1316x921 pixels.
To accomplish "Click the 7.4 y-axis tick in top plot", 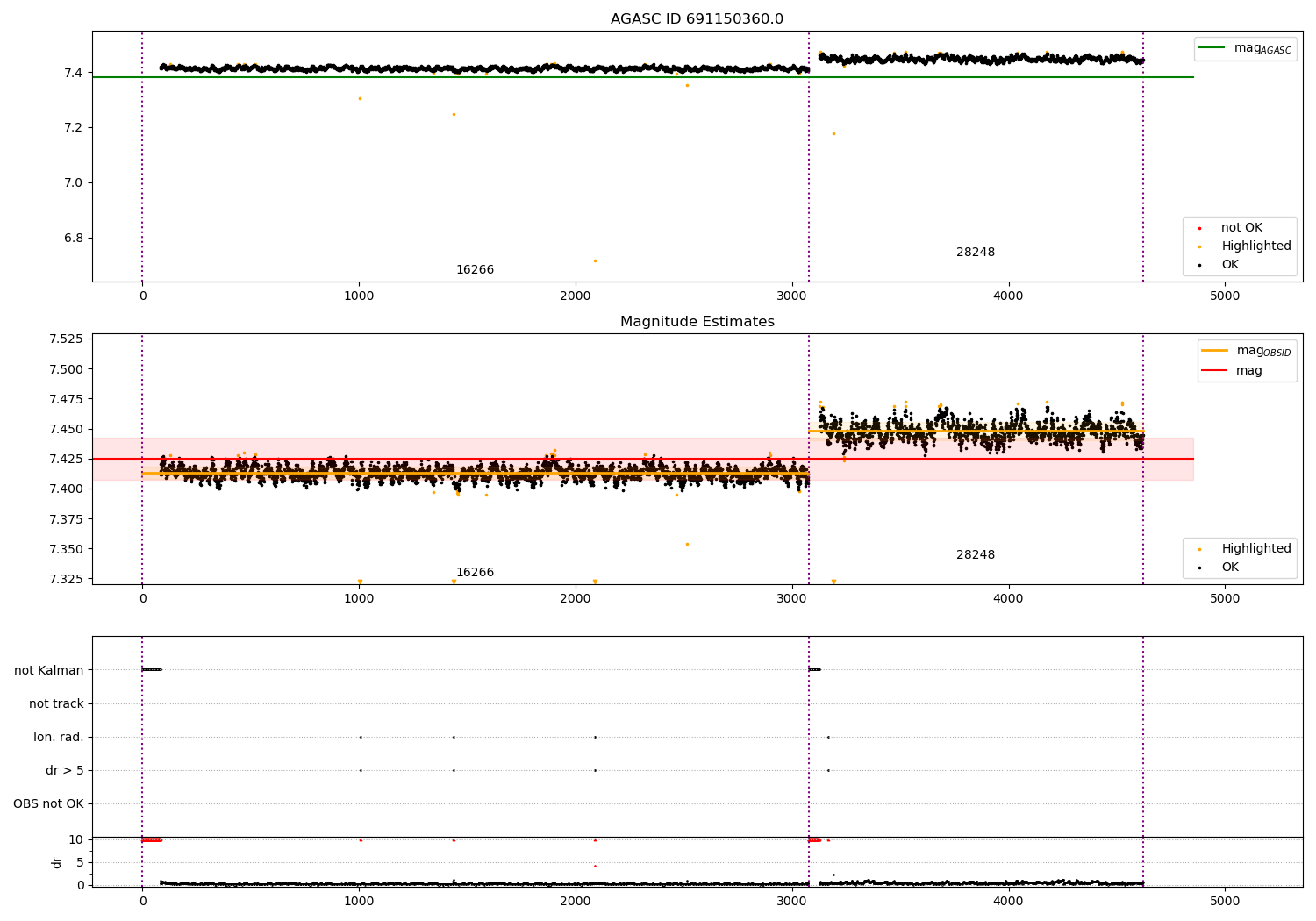I will [x=74, y=73].
